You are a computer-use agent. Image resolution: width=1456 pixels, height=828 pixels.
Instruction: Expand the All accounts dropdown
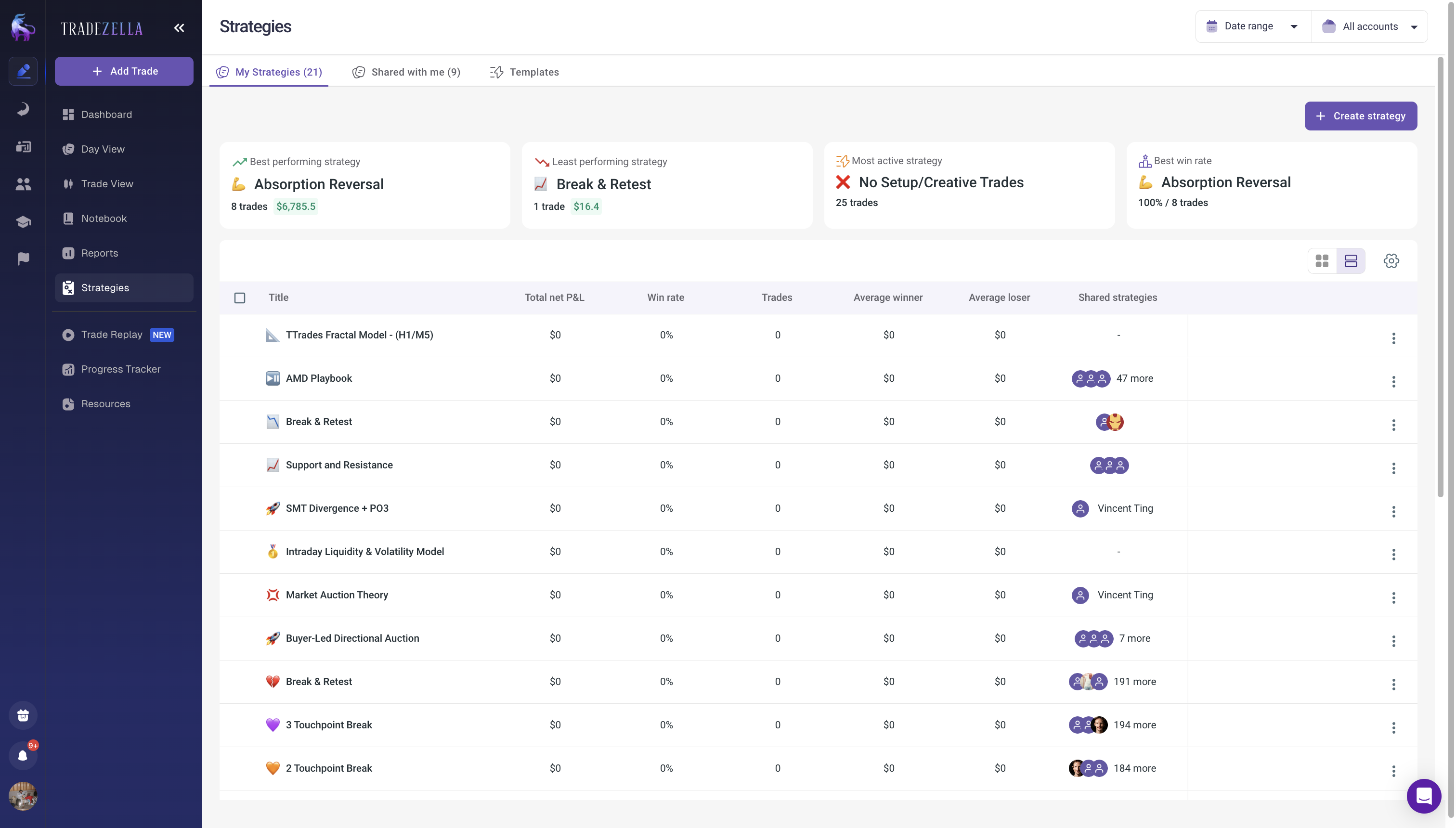pos(1369,27)
